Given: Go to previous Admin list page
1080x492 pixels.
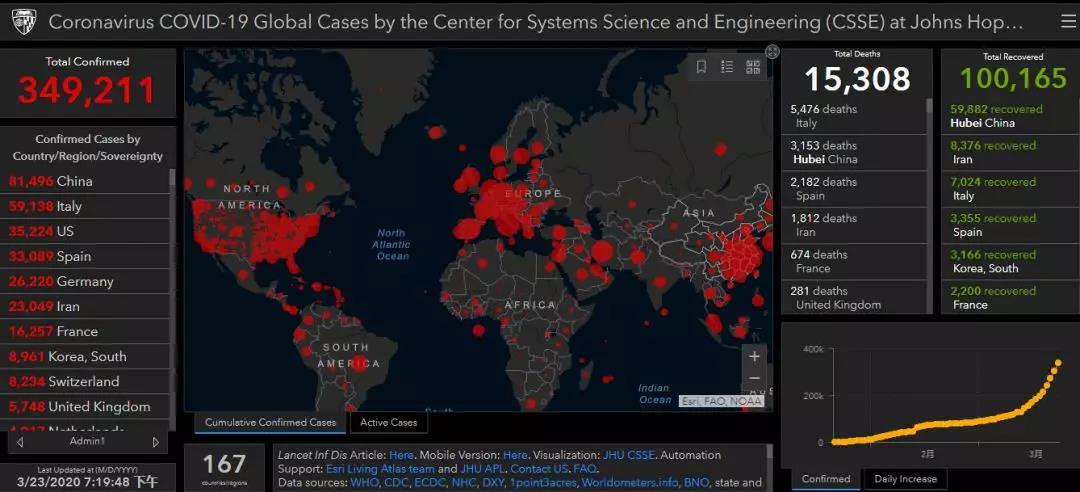Looking at the screenshot, I should point(19,441).
